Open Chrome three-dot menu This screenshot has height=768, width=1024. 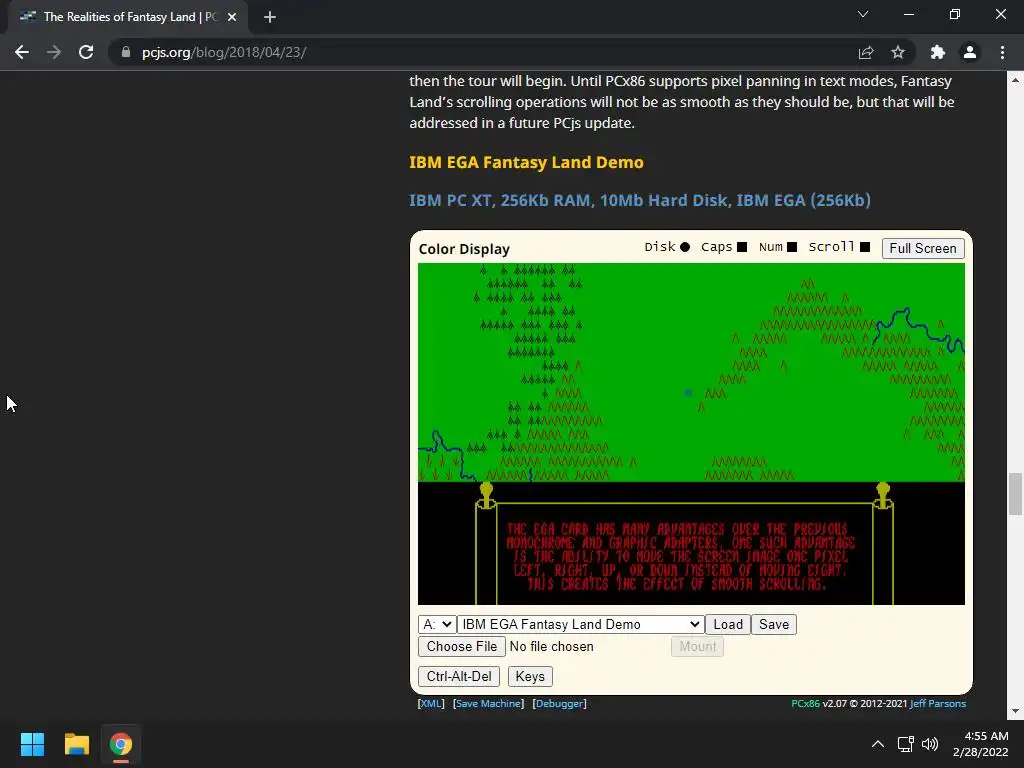click(1002, 52)
